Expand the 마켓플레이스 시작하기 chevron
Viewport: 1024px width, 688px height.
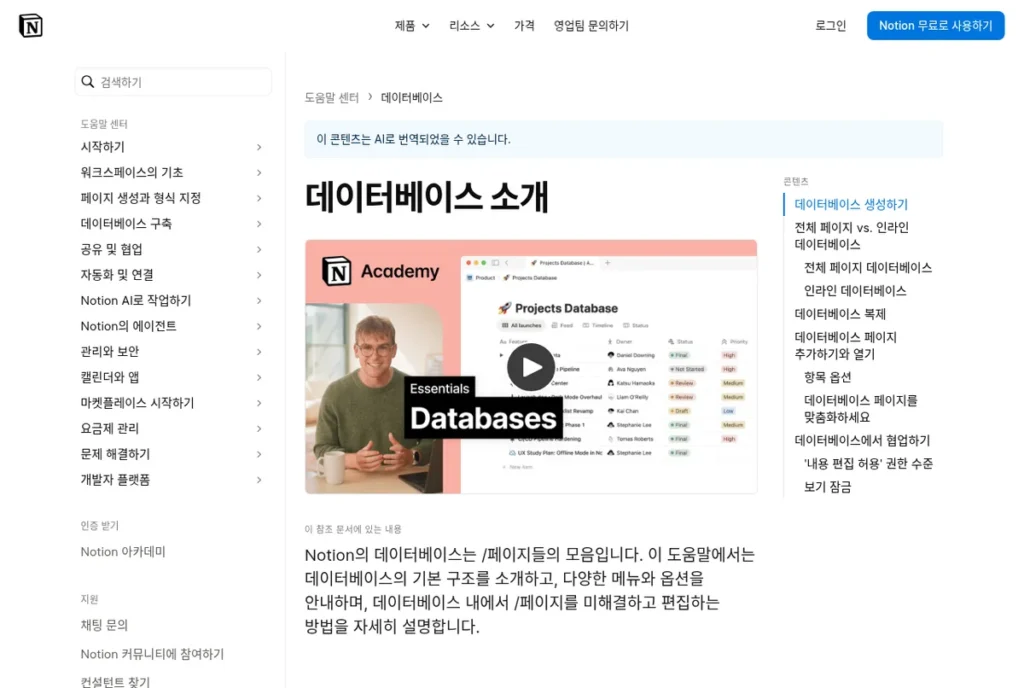(x=259, y=403)
